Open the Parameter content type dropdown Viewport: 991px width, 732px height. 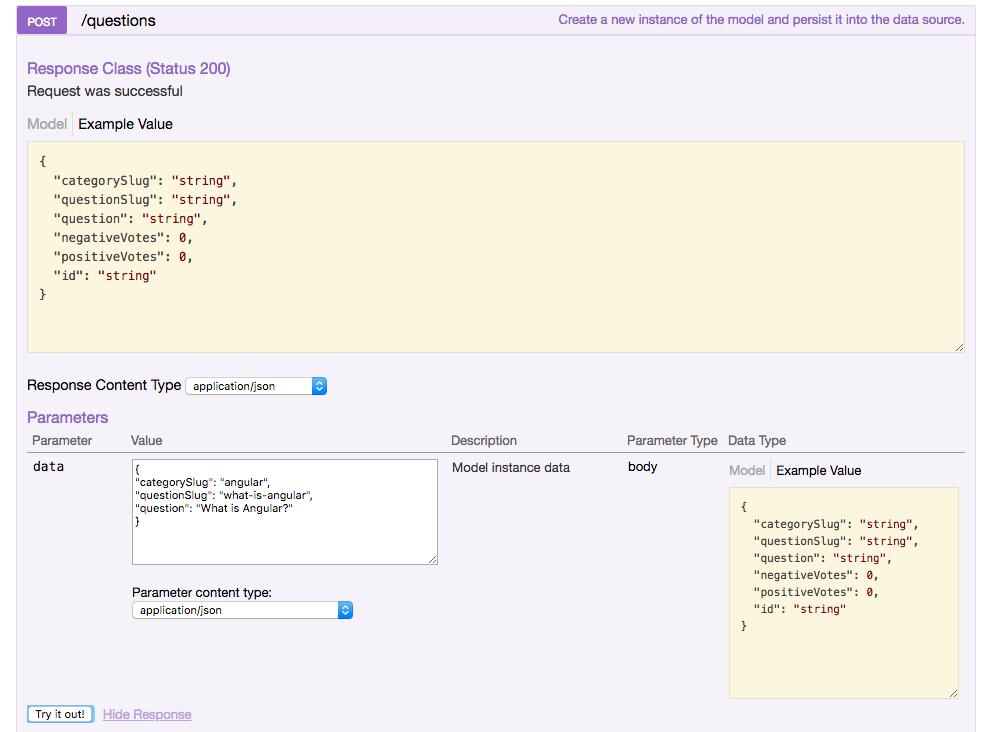click(242, 610)
